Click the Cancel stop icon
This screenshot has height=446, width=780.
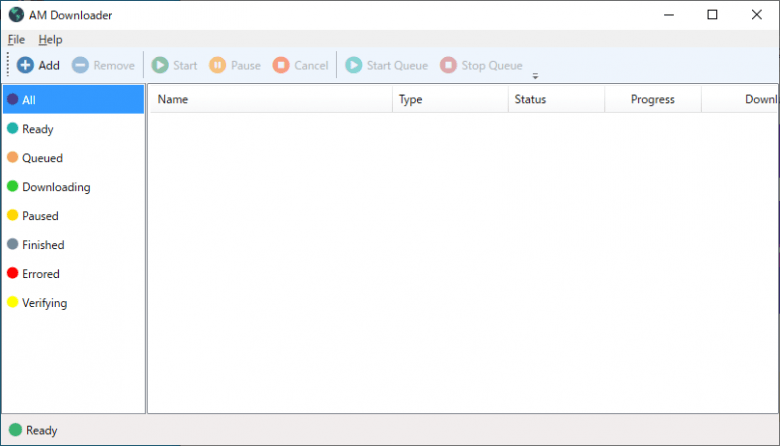click(x=281, y=65)
